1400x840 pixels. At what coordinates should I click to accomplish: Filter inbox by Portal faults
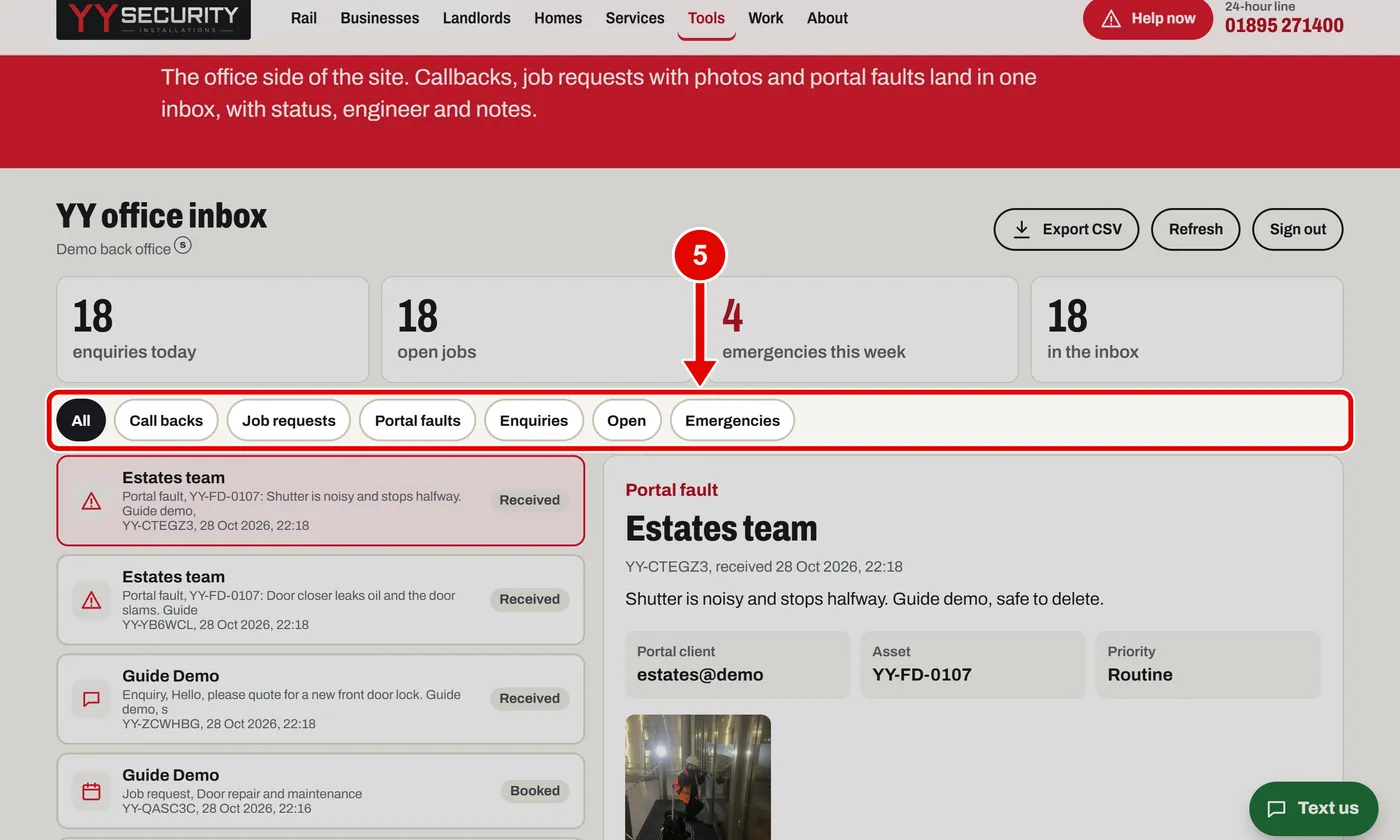(418, 420)
